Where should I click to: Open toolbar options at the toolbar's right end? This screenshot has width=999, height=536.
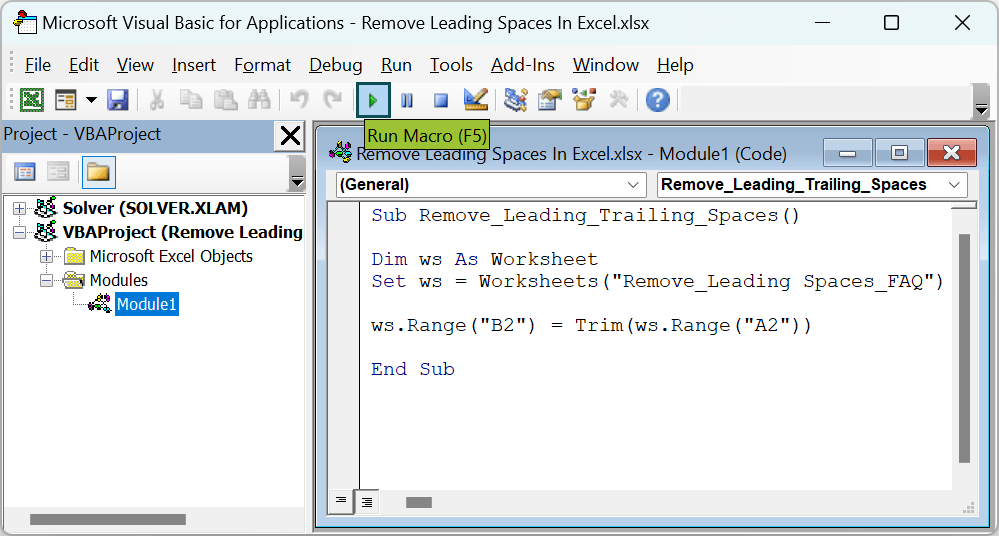click(981, 101)
